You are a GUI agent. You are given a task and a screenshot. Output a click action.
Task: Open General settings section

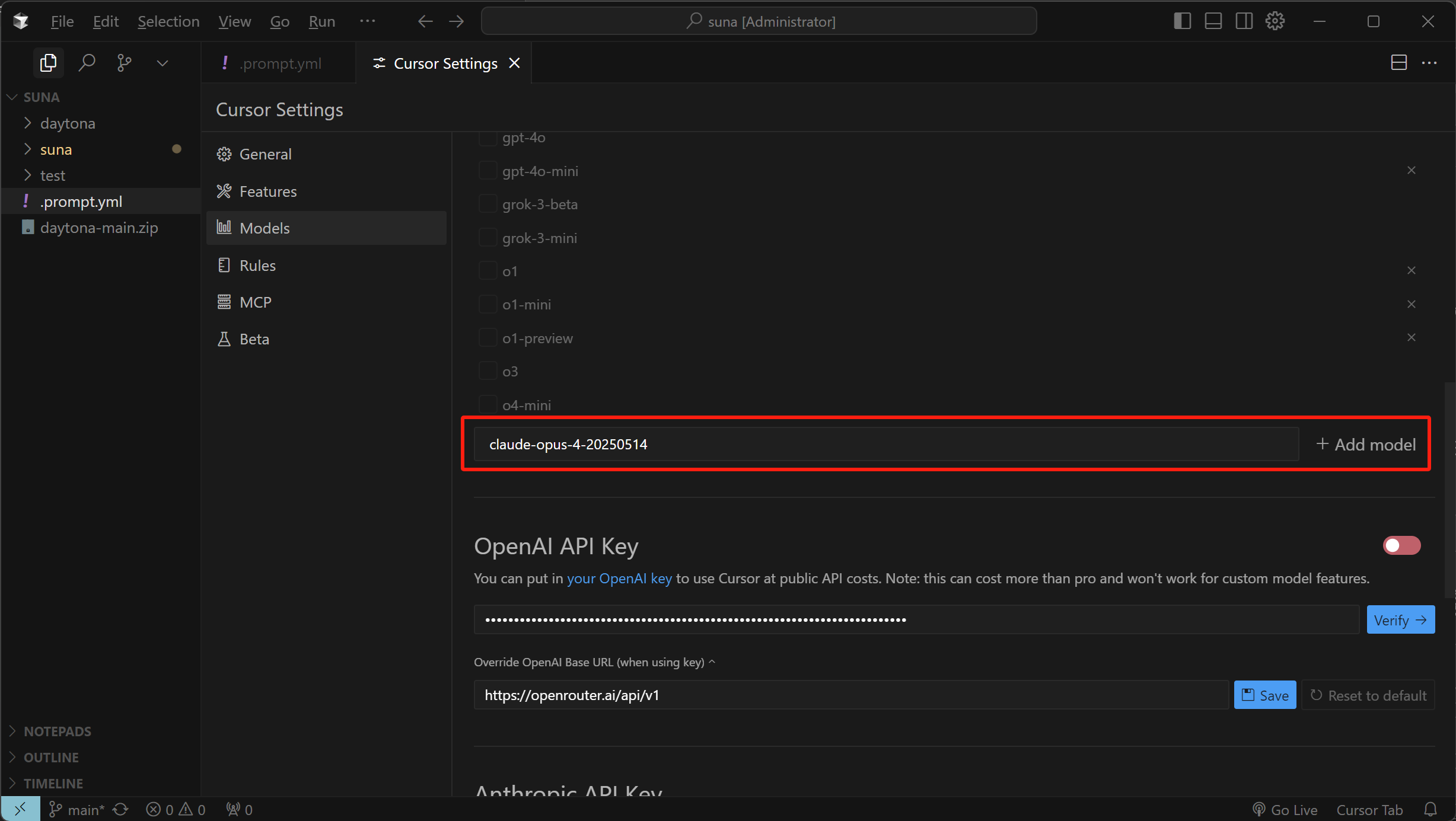[x=326, y=154]
